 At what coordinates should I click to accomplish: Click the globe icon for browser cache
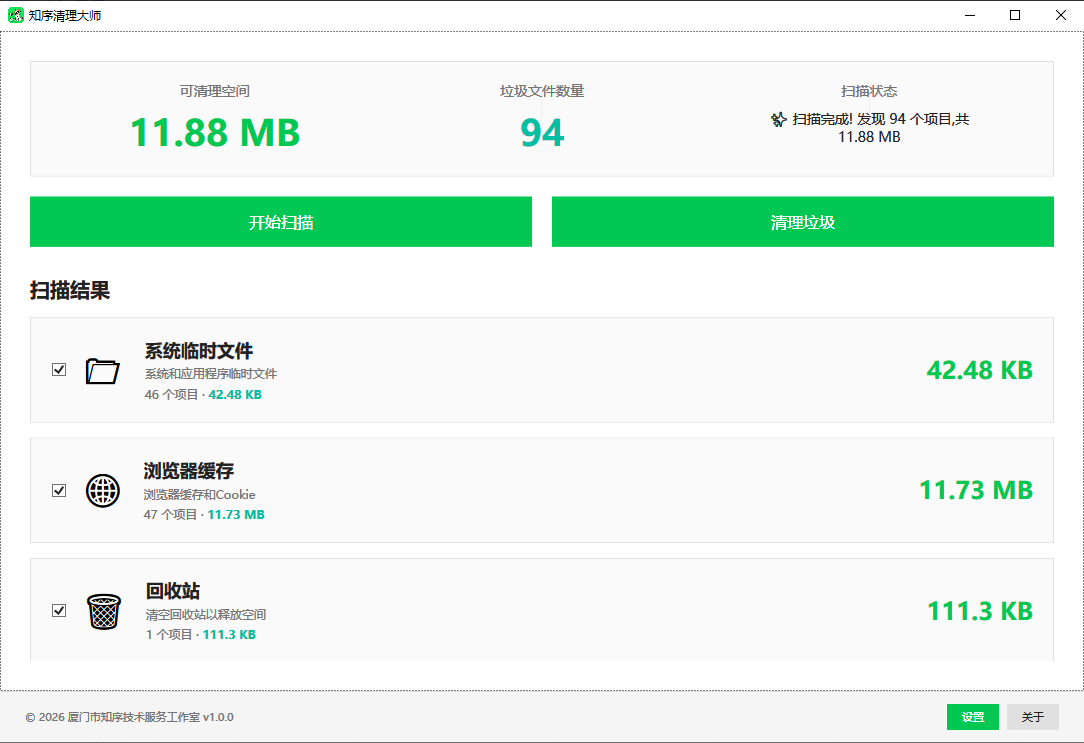102,491
